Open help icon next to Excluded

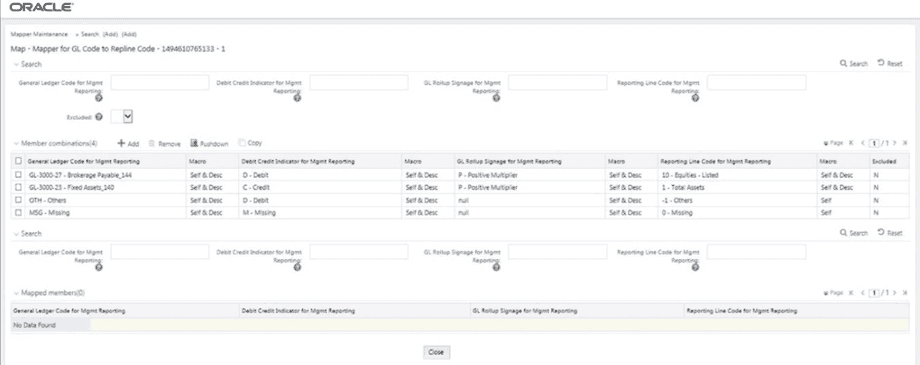click(99, 117)
